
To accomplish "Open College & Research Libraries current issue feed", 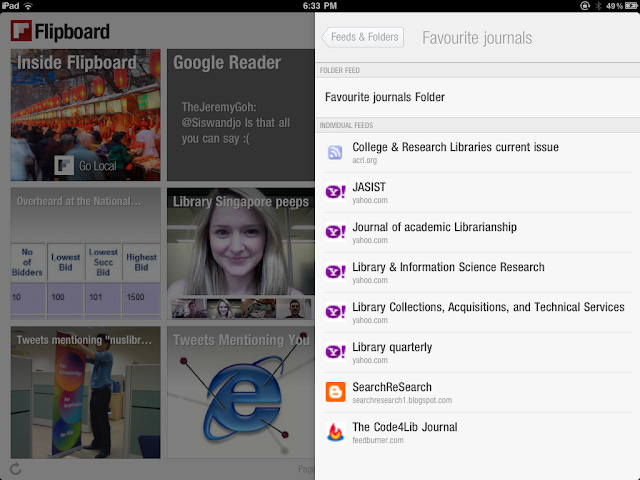I will click(478, 153).
